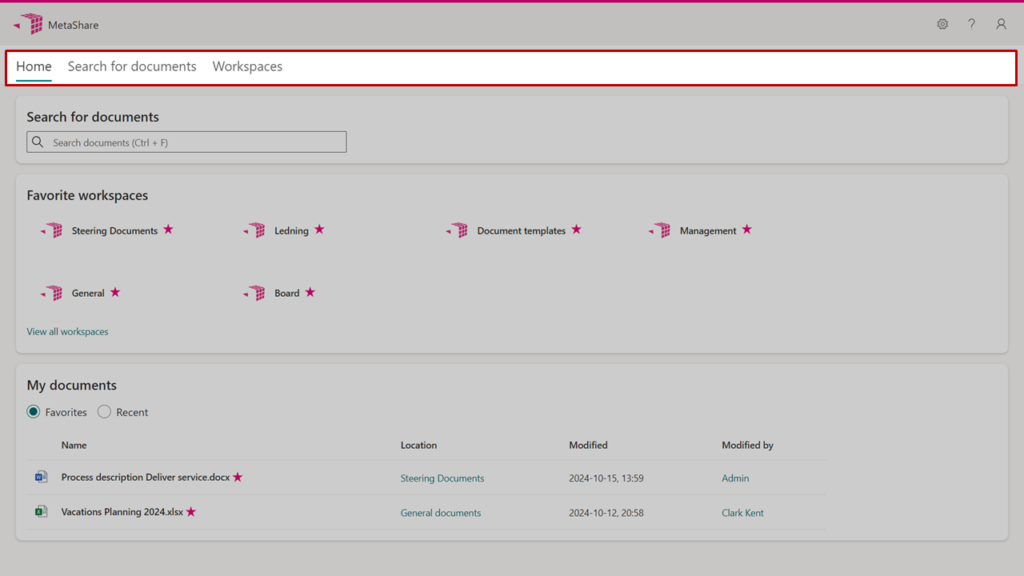This screenshot has height=576, width=1024.
Task: Toggle the star next to Document templates
Action: point(576,230)
